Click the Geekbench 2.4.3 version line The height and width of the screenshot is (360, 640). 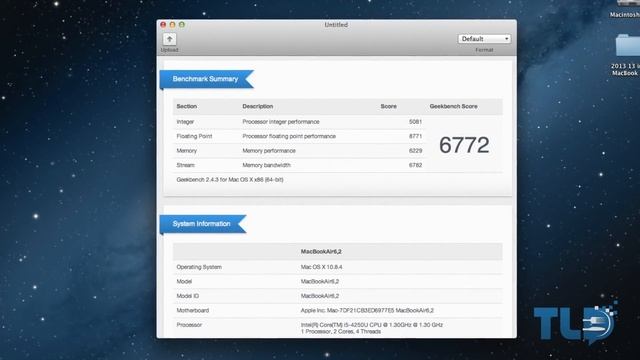[x=230, y=180]
